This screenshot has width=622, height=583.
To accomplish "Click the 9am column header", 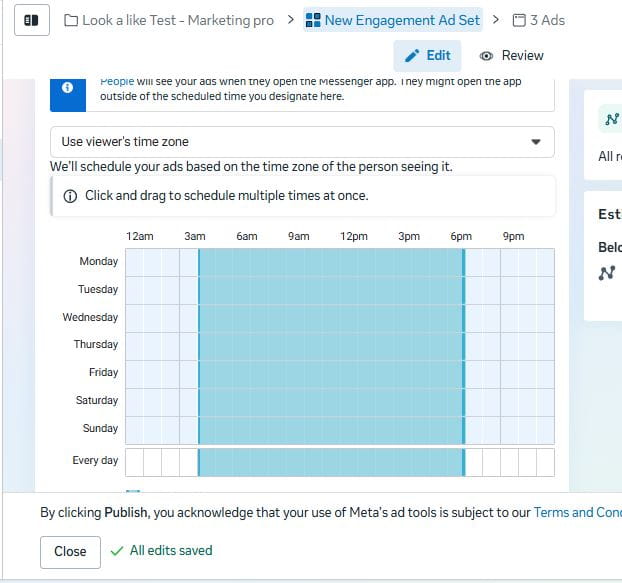I will pos(299,236).
